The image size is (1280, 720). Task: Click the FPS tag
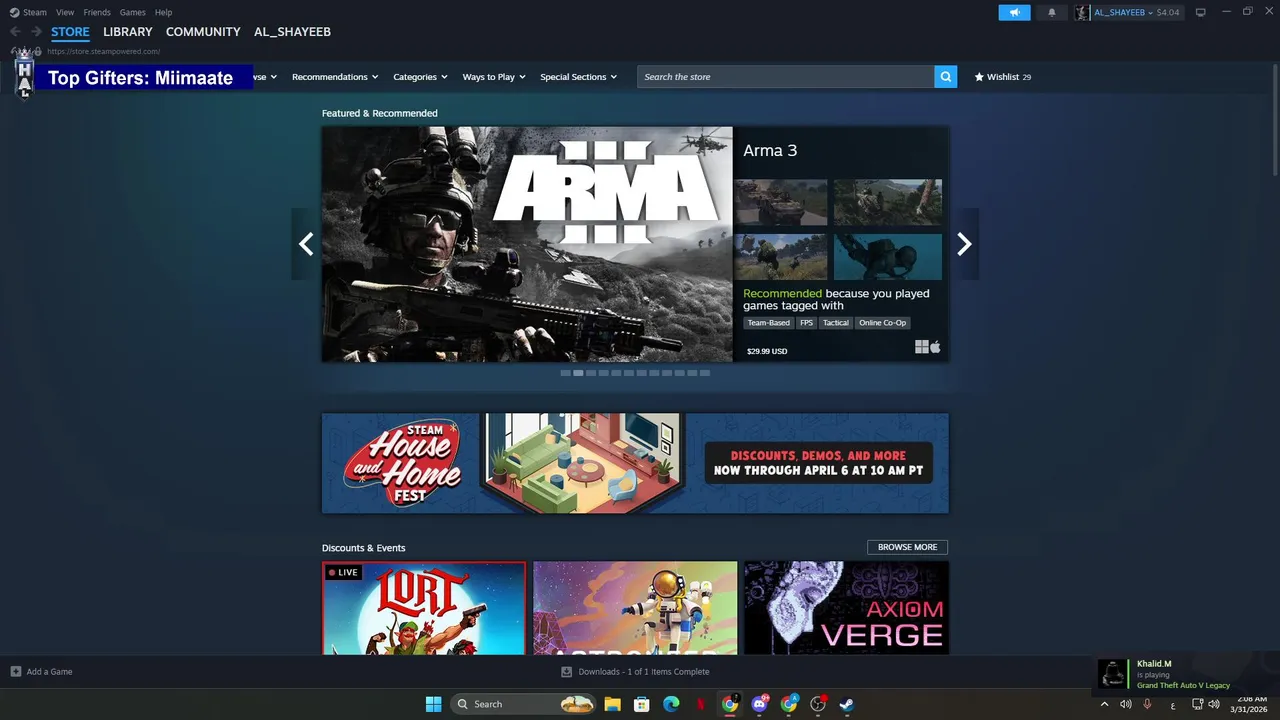coord(806,323)
